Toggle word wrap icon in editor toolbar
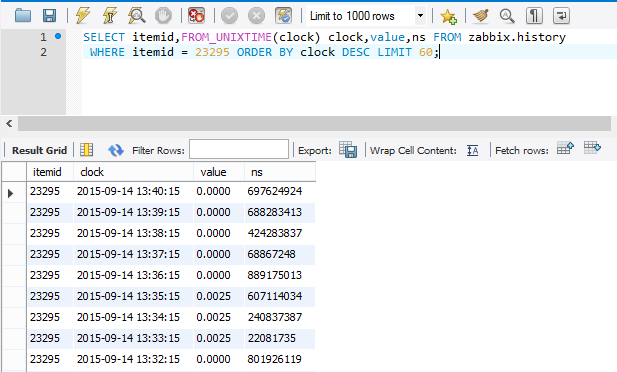Image resolution: width=617 pixels, height=372 pixels. [x=561, y=16]
